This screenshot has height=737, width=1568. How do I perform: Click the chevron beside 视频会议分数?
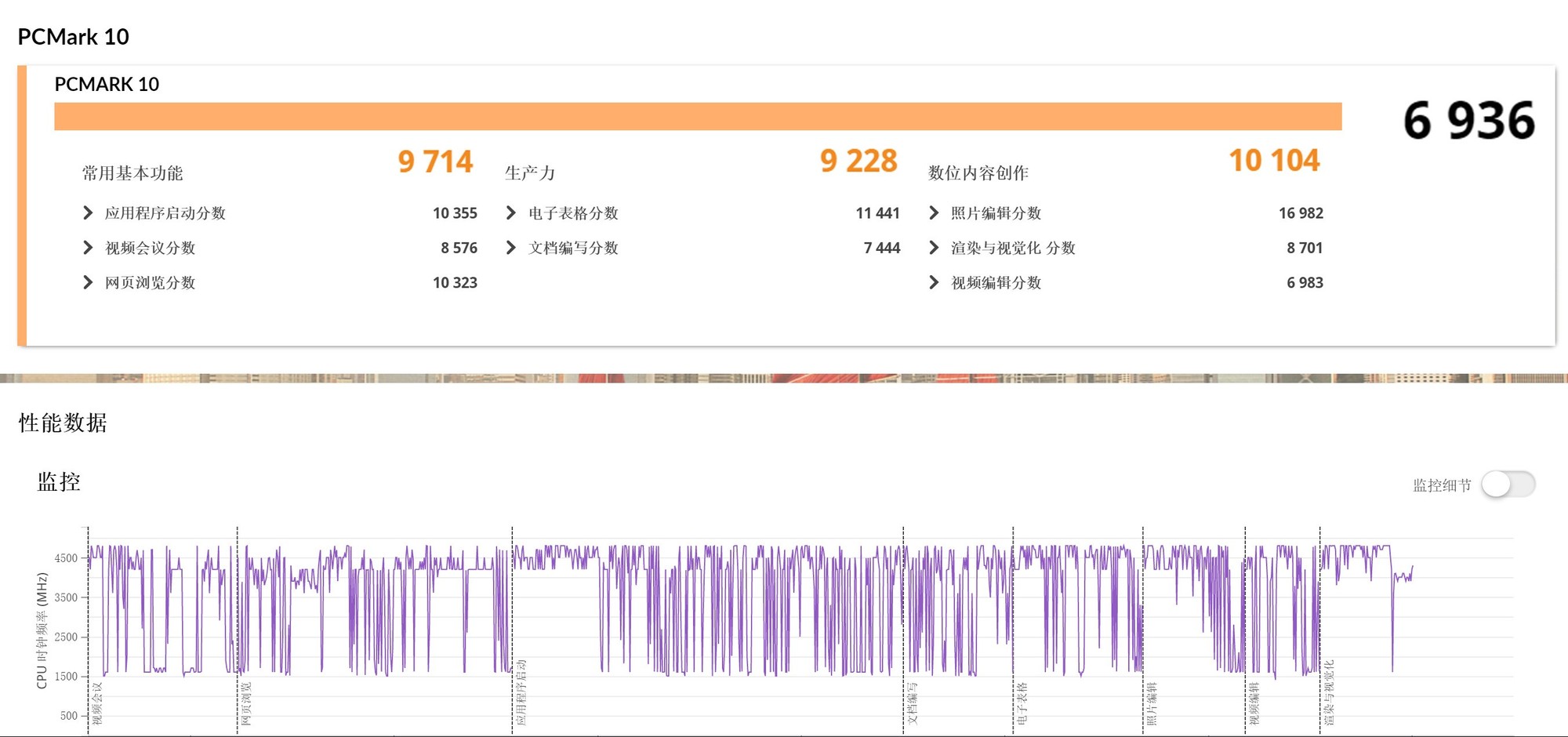click(x=88, y=248)
